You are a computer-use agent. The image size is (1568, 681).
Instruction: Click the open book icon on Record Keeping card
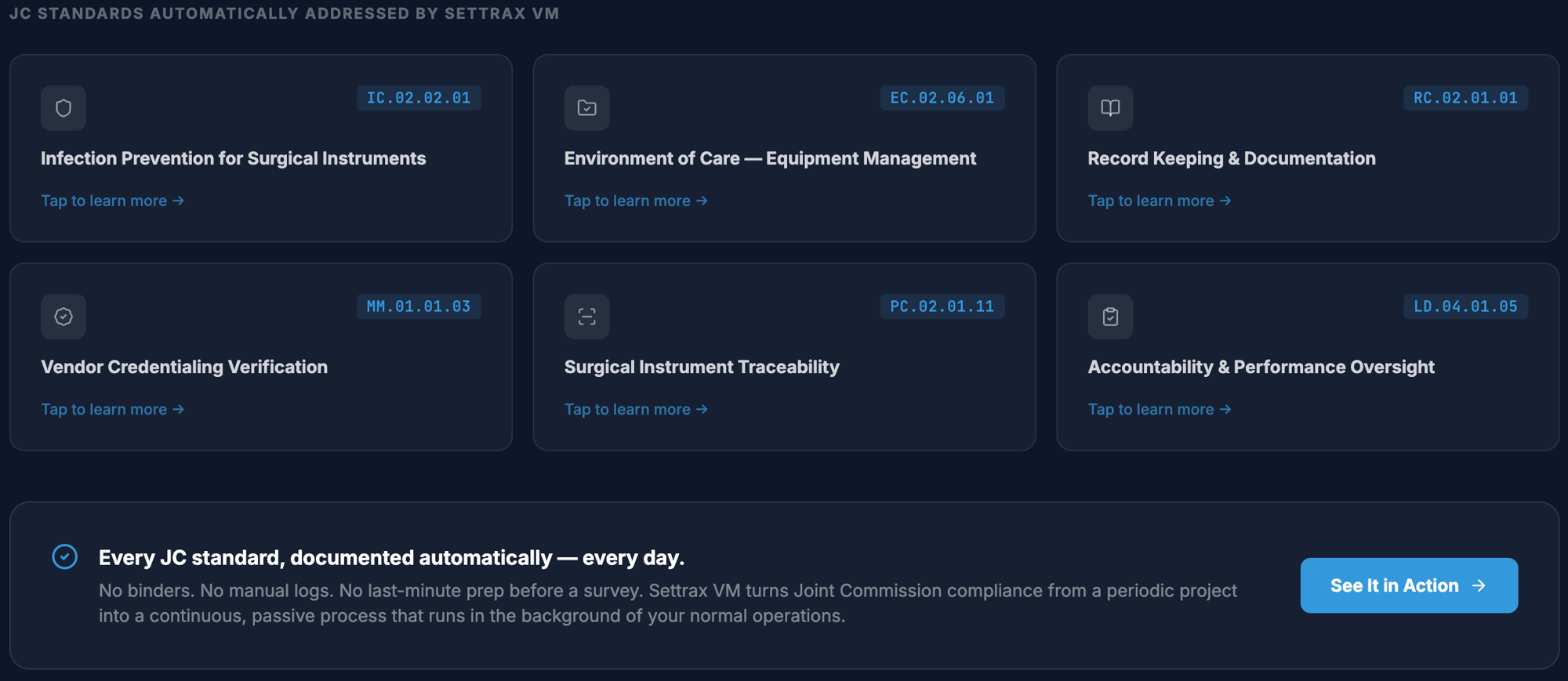pyautogui.click(x=1110, y=108)
